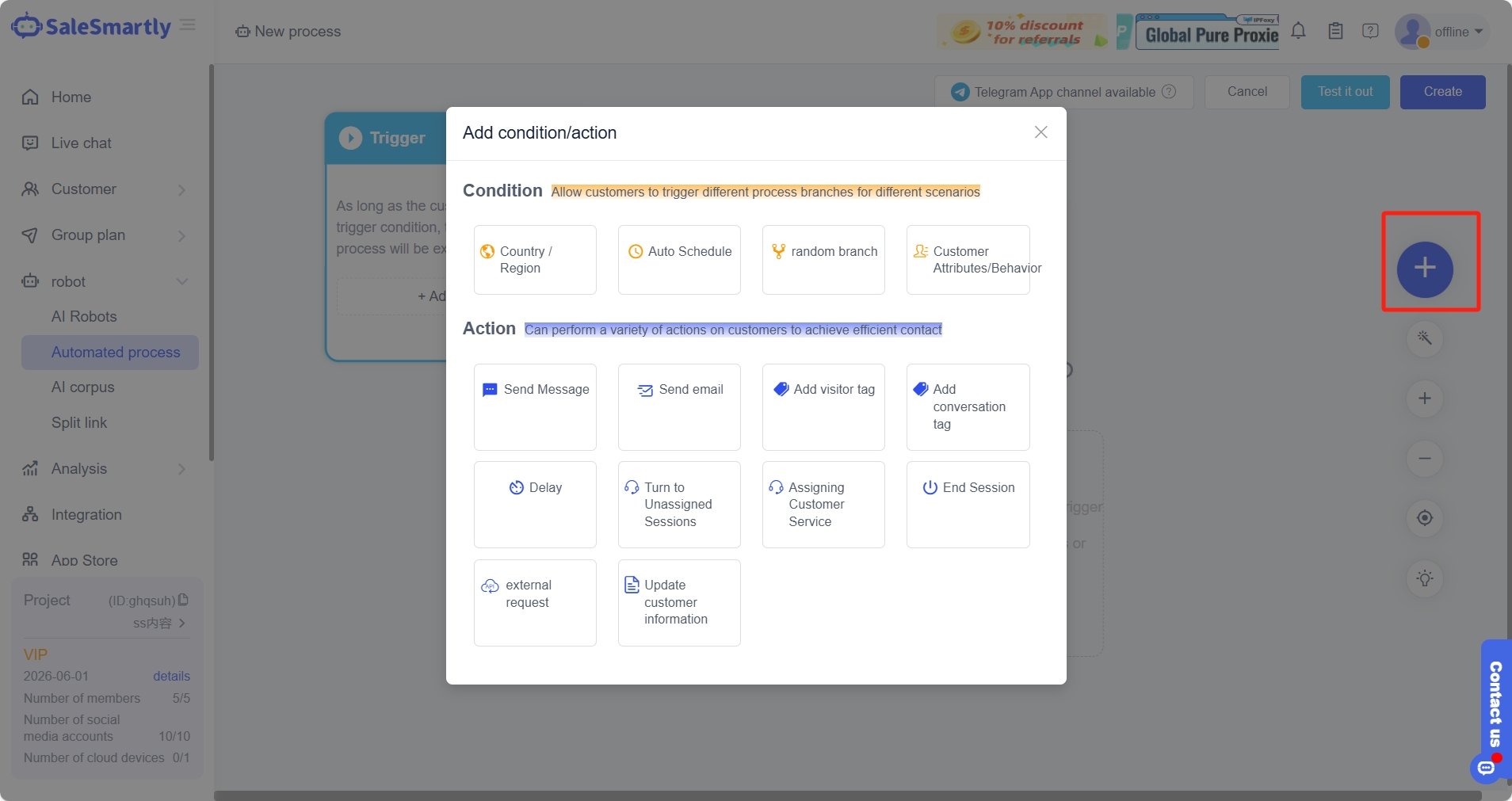Choose the Auto Schedule condition

click(678, 259)
